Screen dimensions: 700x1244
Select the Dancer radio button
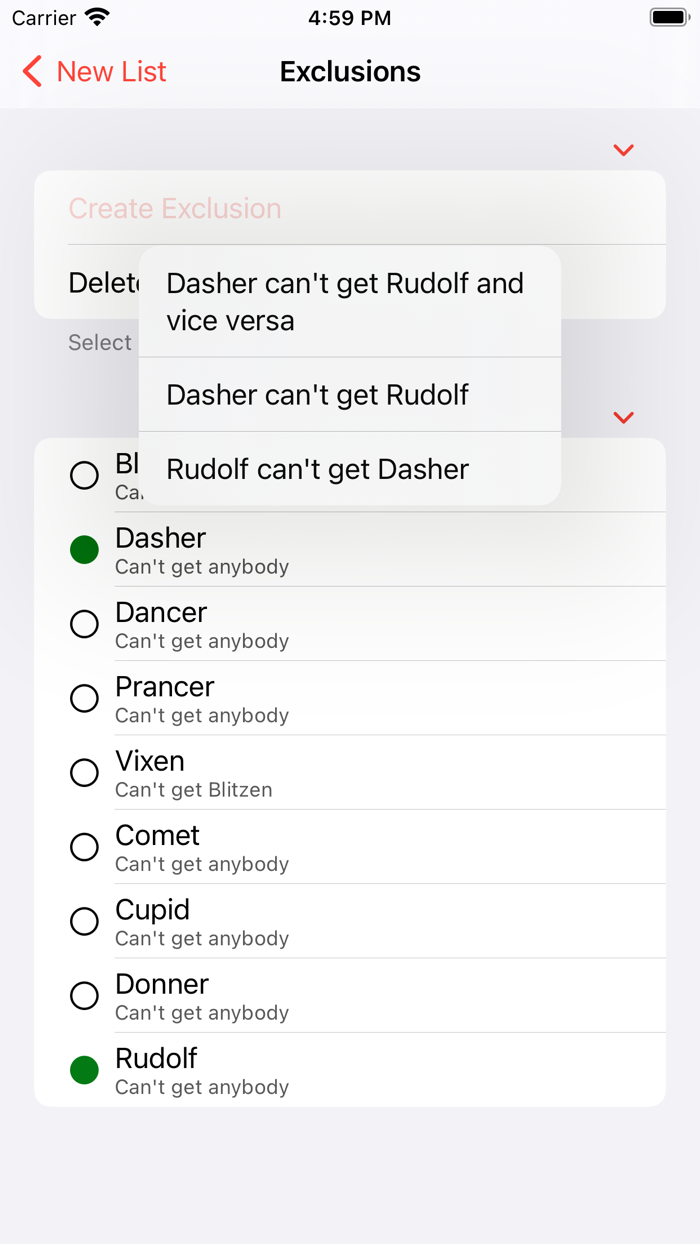(84, 624)
